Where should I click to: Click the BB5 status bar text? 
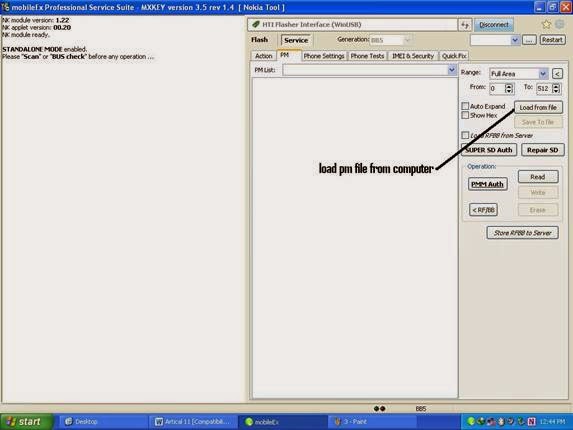tap(421, 408)
